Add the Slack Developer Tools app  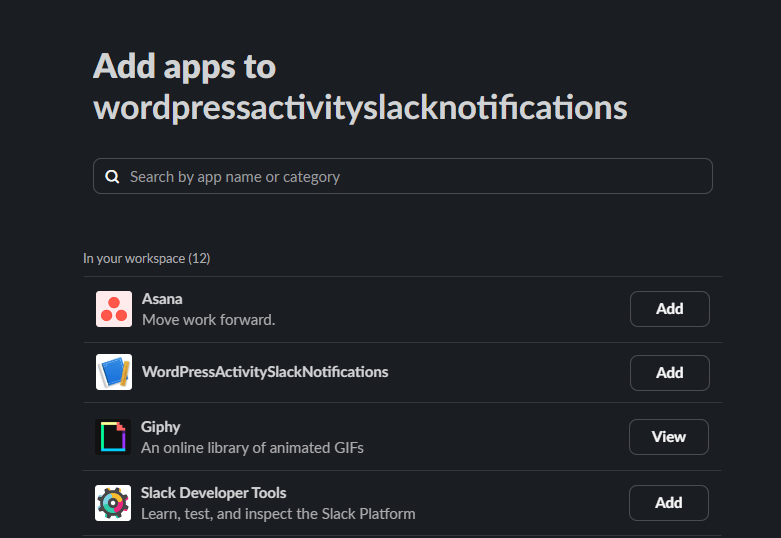[668, 503]
